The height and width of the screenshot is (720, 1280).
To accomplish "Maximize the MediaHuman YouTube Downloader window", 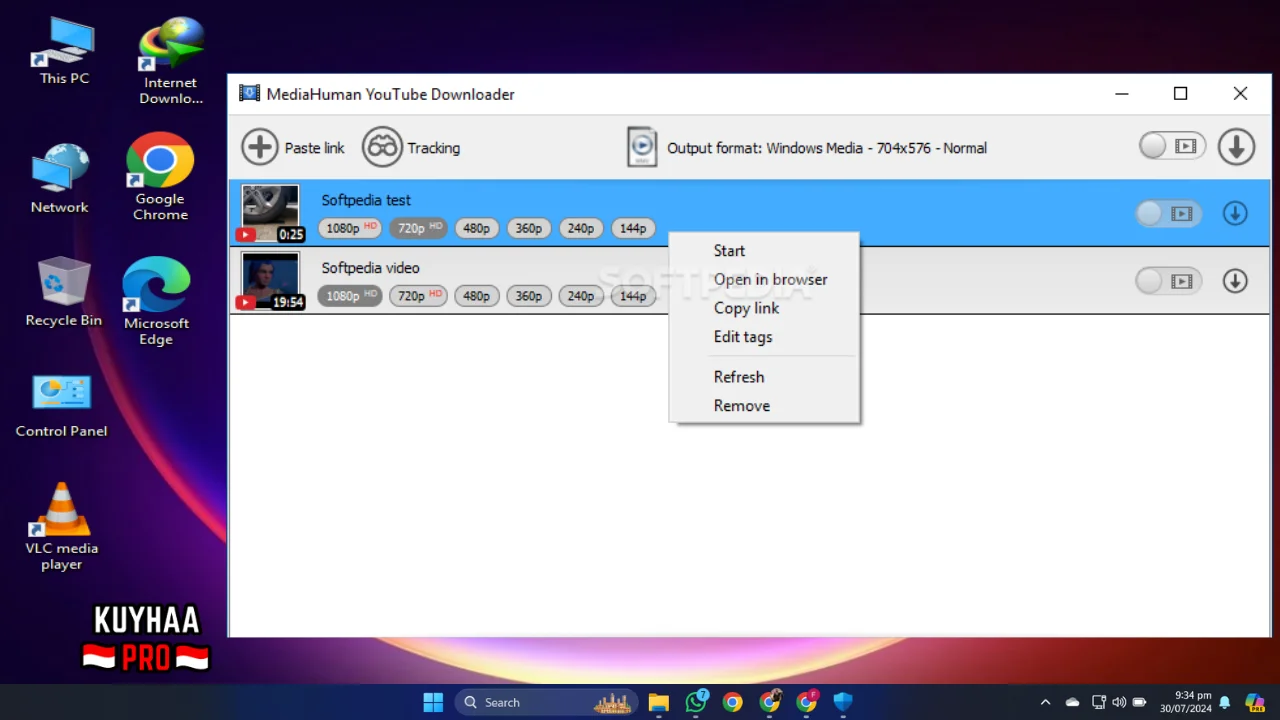I will pyautogui.click(x=1180, y=94).
